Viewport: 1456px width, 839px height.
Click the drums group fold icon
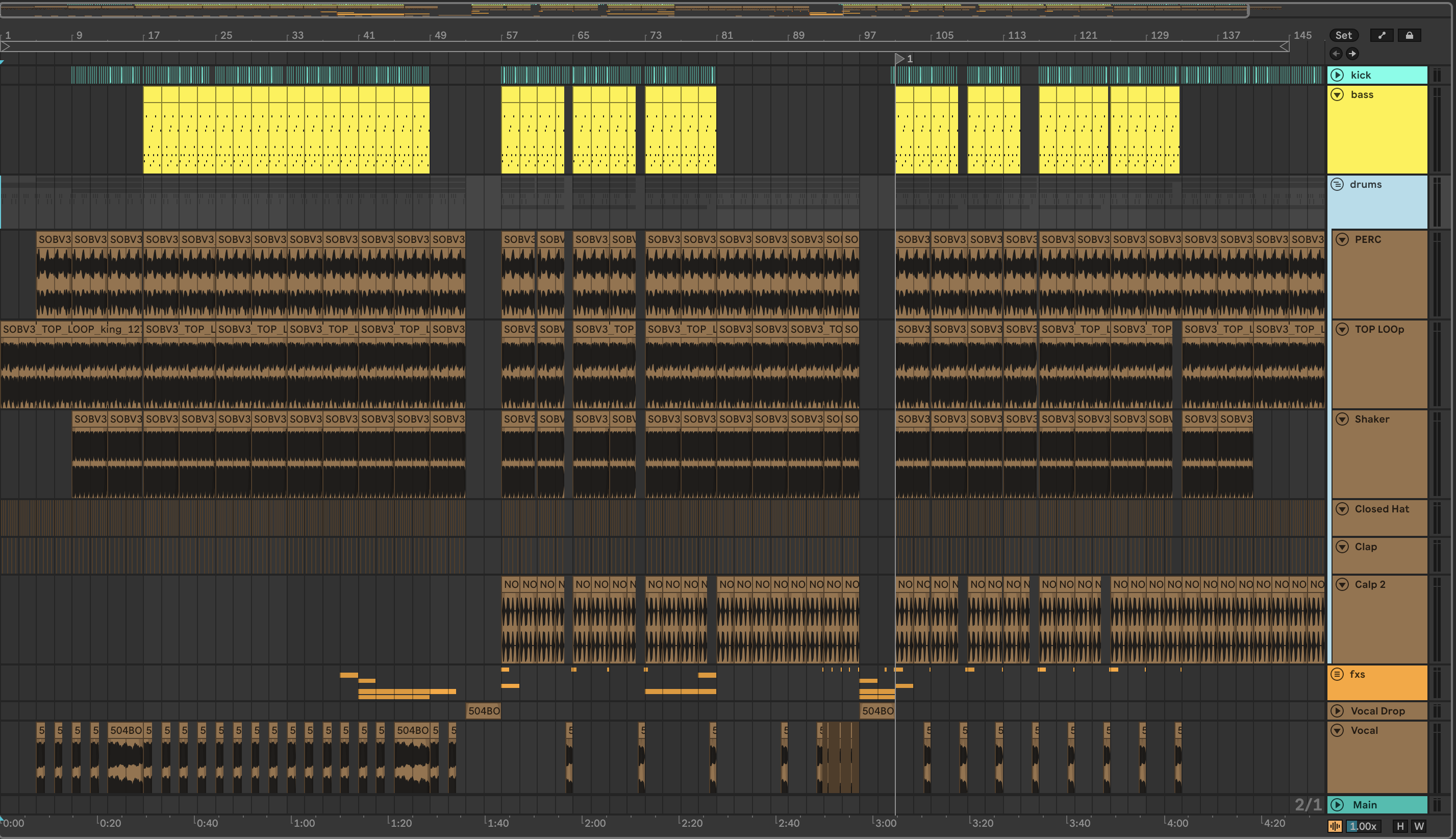pyautogui.click(x=1337, y=184)
